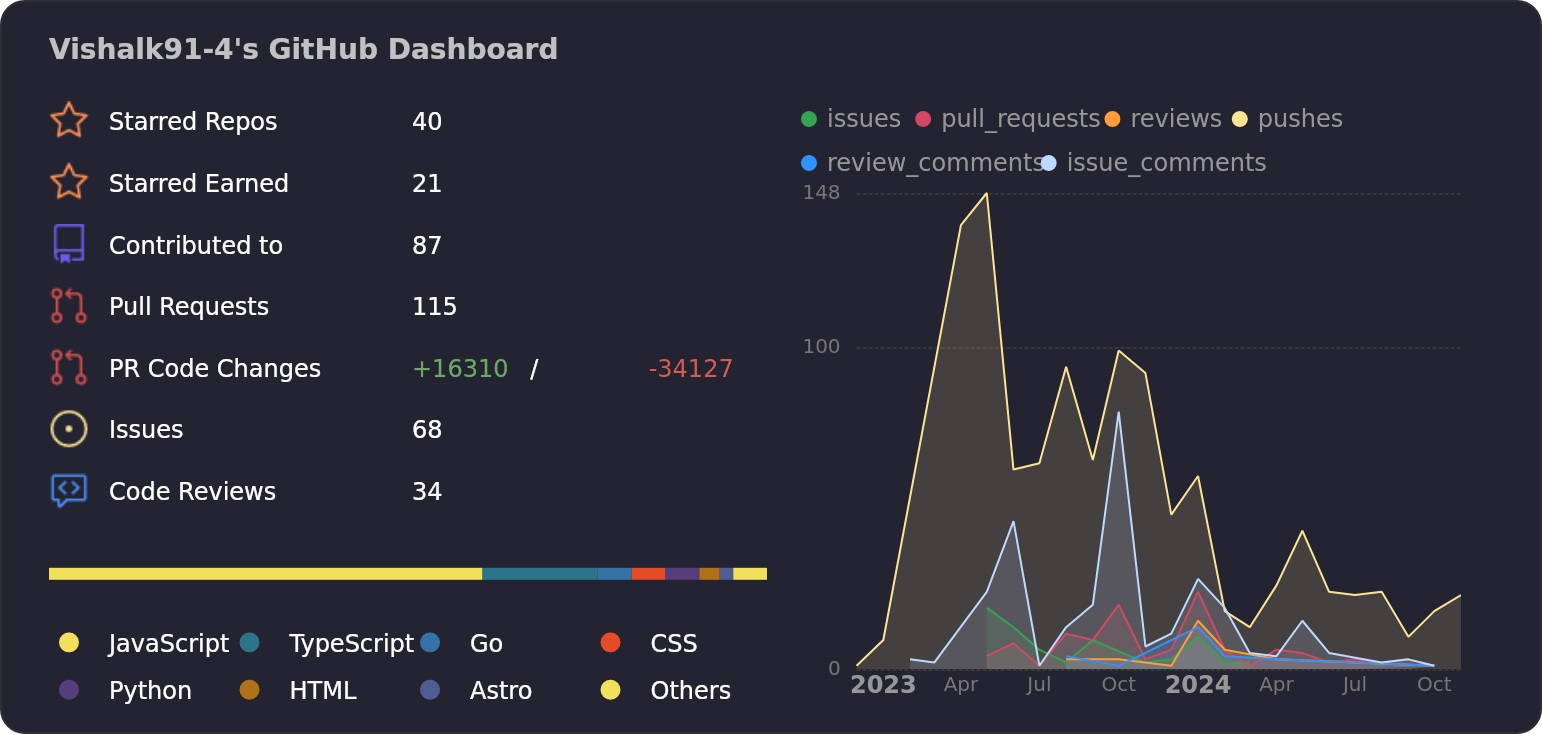This screenshot has height=734, width=1542.
Task: Click the JavaScript segment of language bar
Action: 265,574
